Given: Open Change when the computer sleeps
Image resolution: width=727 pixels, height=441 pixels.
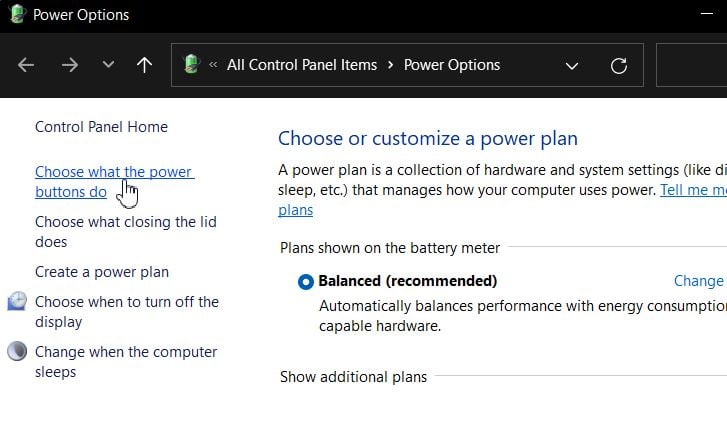Looking at the screenshot, I should coord(126,362).
